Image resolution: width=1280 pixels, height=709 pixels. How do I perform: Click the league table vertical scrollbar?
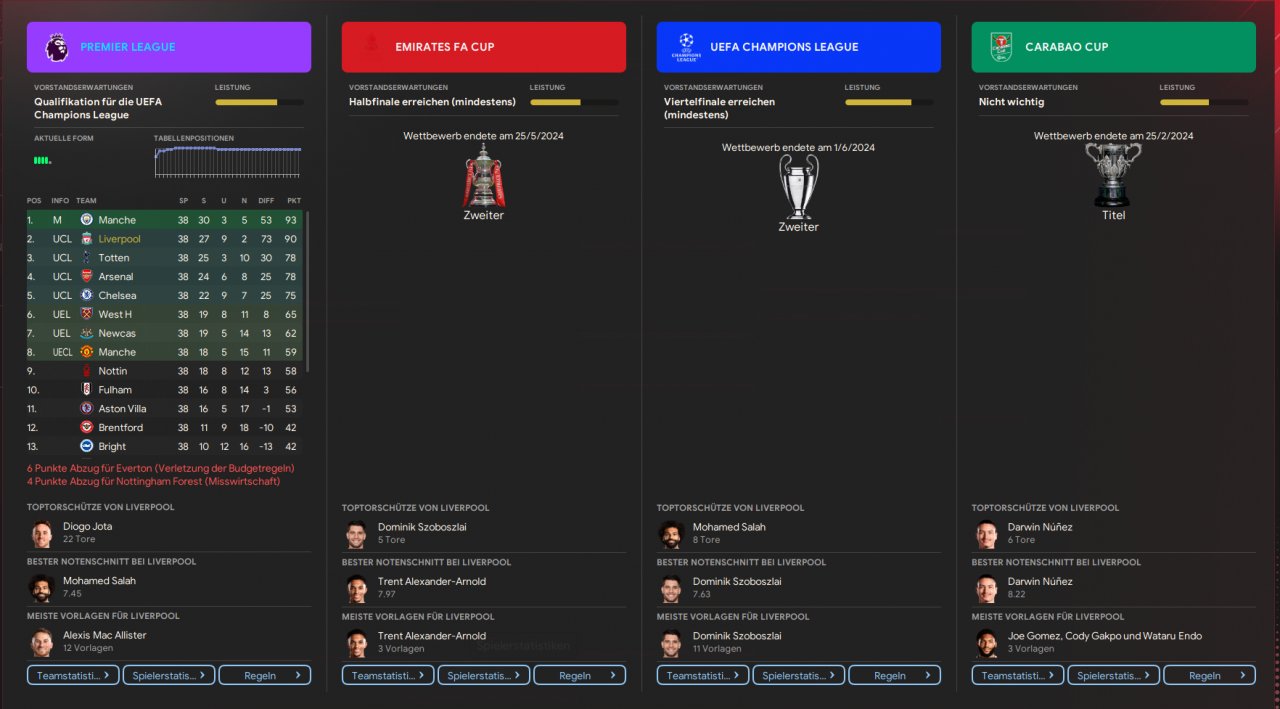pyautogui.click(x=307, y=290)
